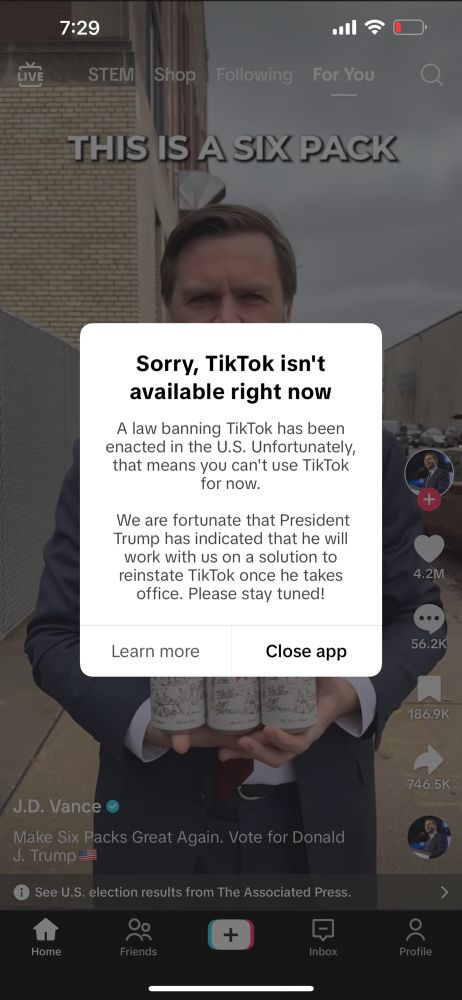462x1000 pixels.
Task: Save video with bookmark icon
Action: coord(429,689)
